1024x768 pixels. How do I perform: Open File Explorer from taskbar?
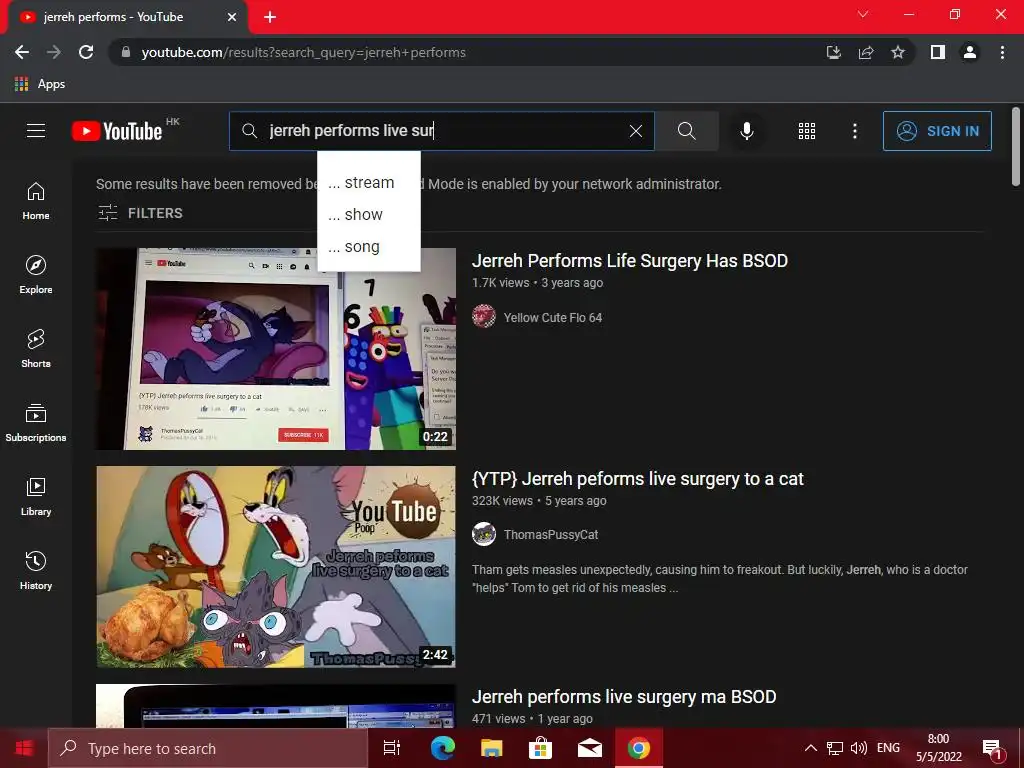[492, 748]
